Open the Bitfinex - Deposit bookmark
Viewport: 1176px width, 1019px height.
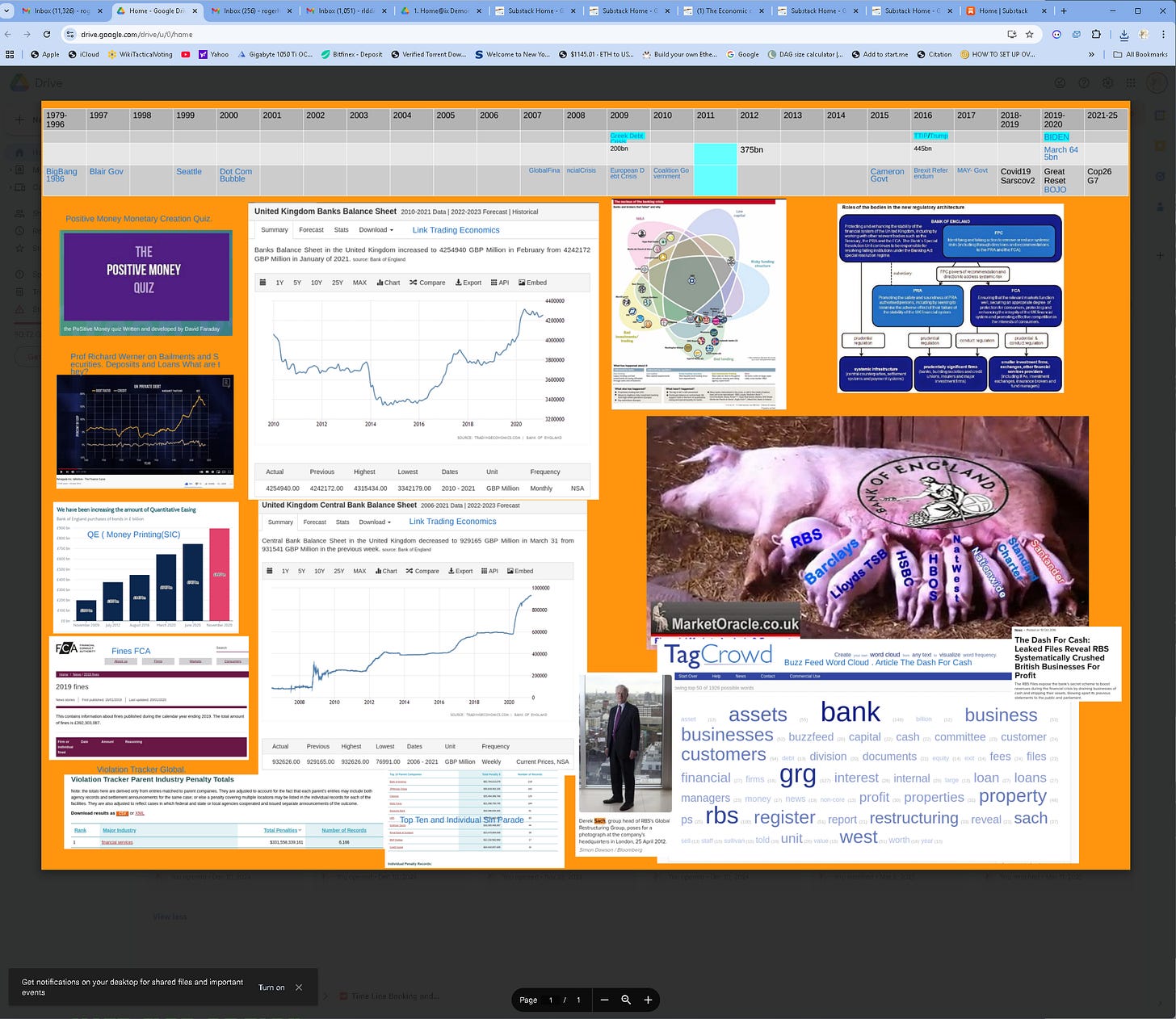[351, 54]
